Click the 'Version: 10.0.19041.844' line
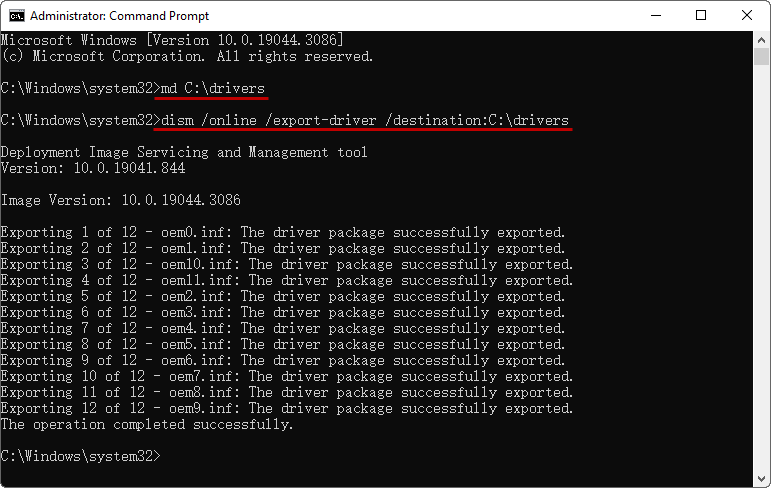Image resolution: width=771 pixels, height=488 pixels. pyautogui.click(x=93, y=168)
